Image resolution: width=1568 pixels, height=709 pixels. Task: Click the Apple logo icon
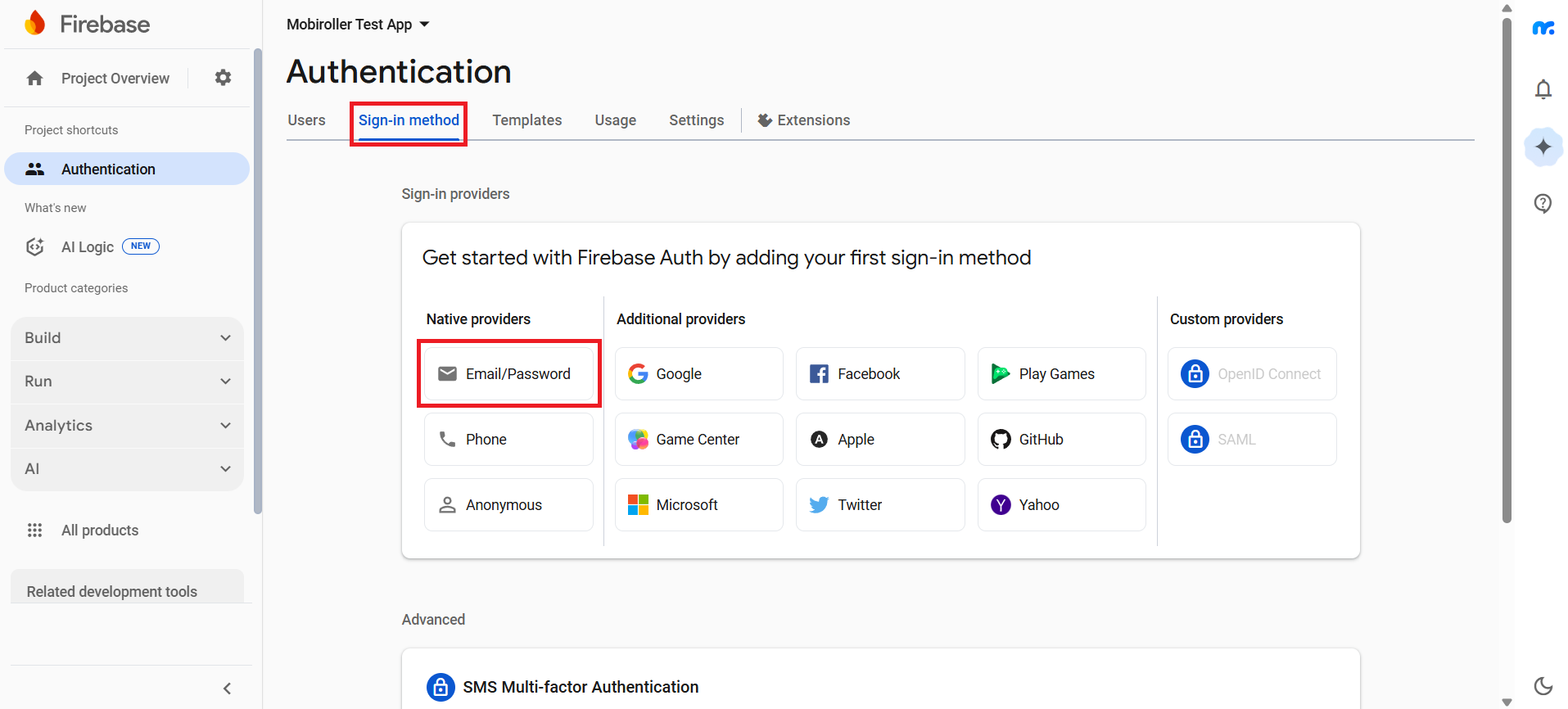pos(819,440)
